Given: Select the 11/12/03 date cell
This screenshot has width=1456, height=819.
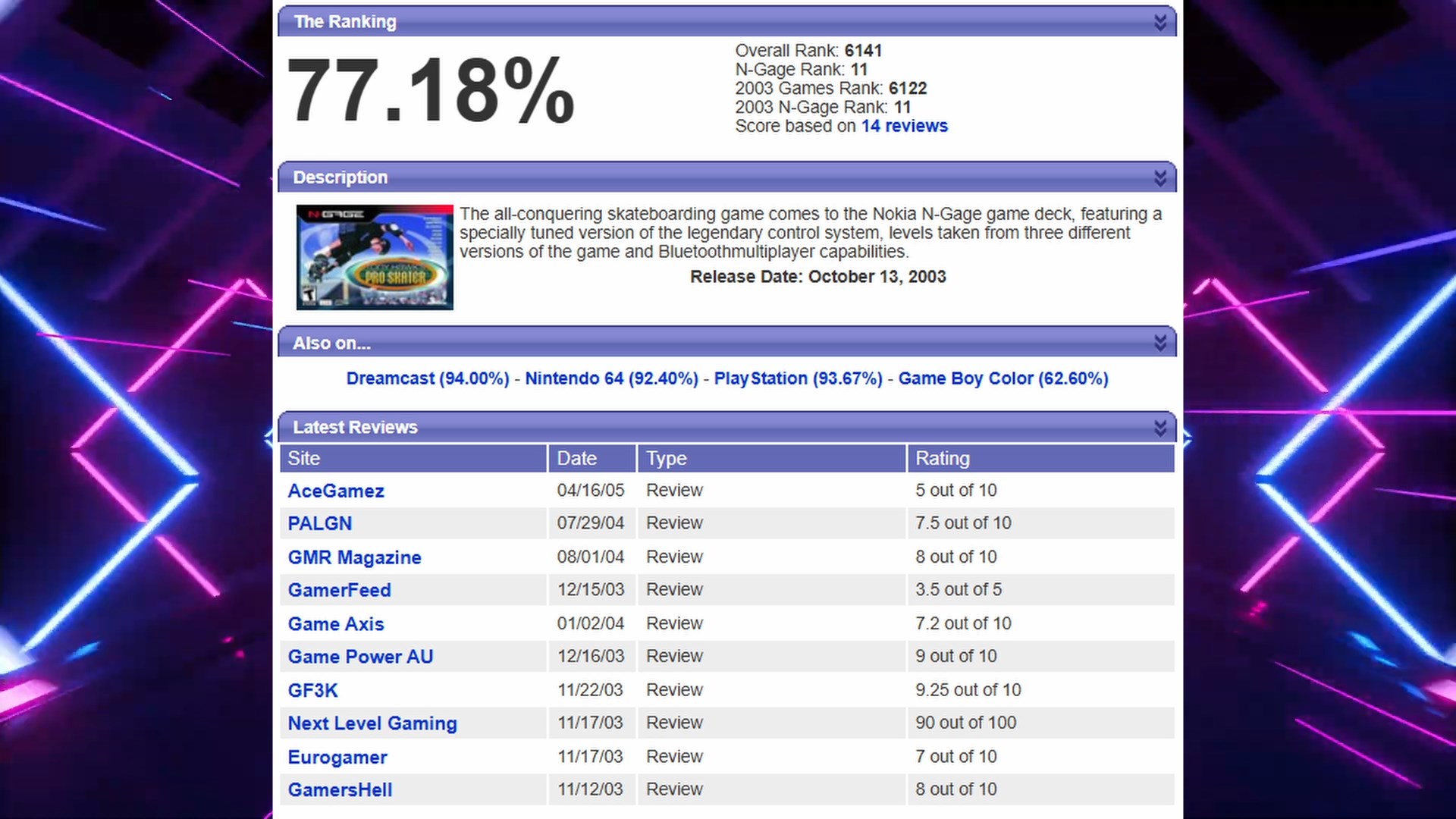Looking at the screenshot, I should pyautogui.click(x=590, y=789).
